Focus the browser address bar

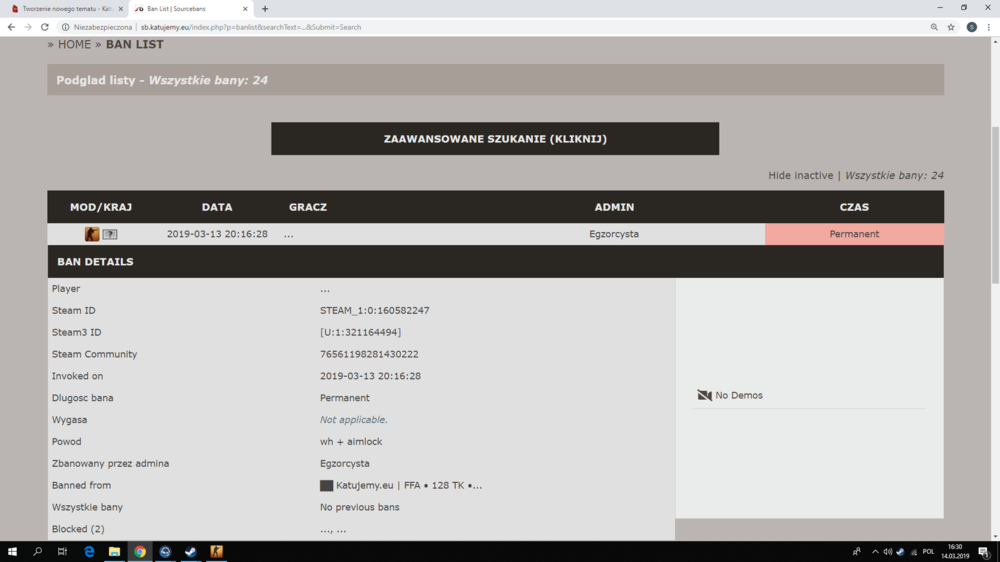(x=497, y=27)
